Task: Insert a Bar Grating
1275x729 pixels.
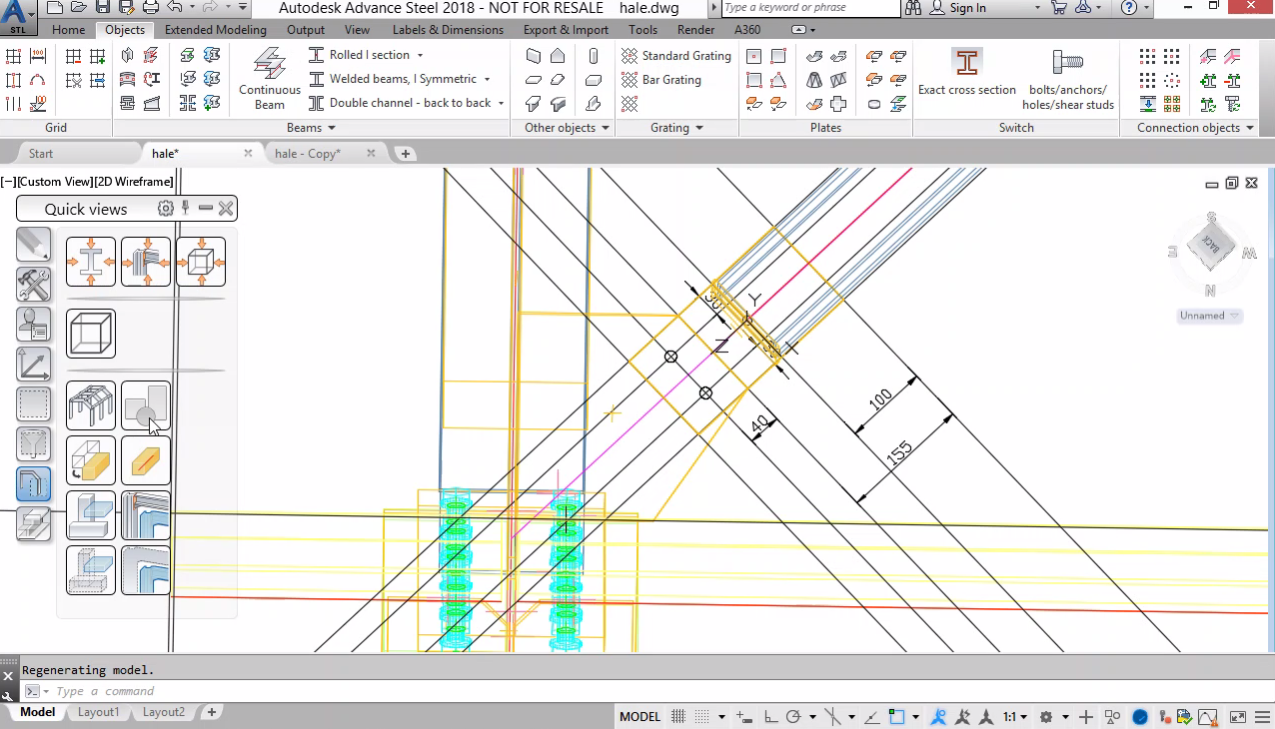Action: [x=661, y=80]
